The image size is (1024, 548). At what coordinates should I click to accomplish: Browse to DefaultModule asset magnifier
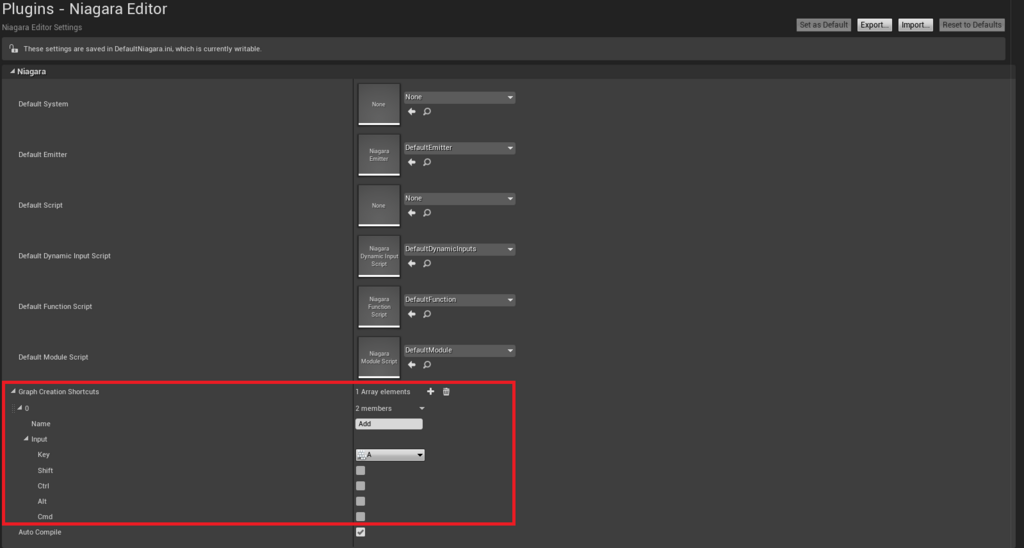pyautogui.click(x=427, y=365)
